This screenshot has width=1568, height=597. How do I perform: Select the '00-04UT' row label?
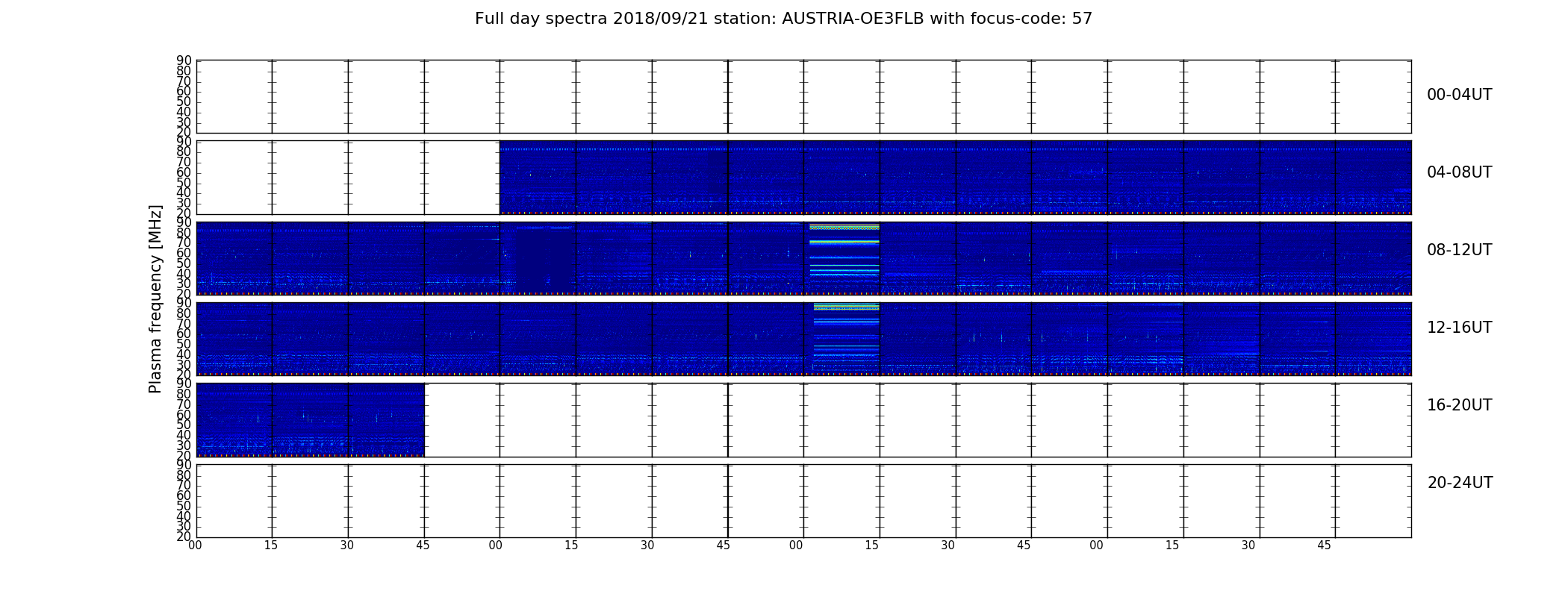pos(1460,95)
